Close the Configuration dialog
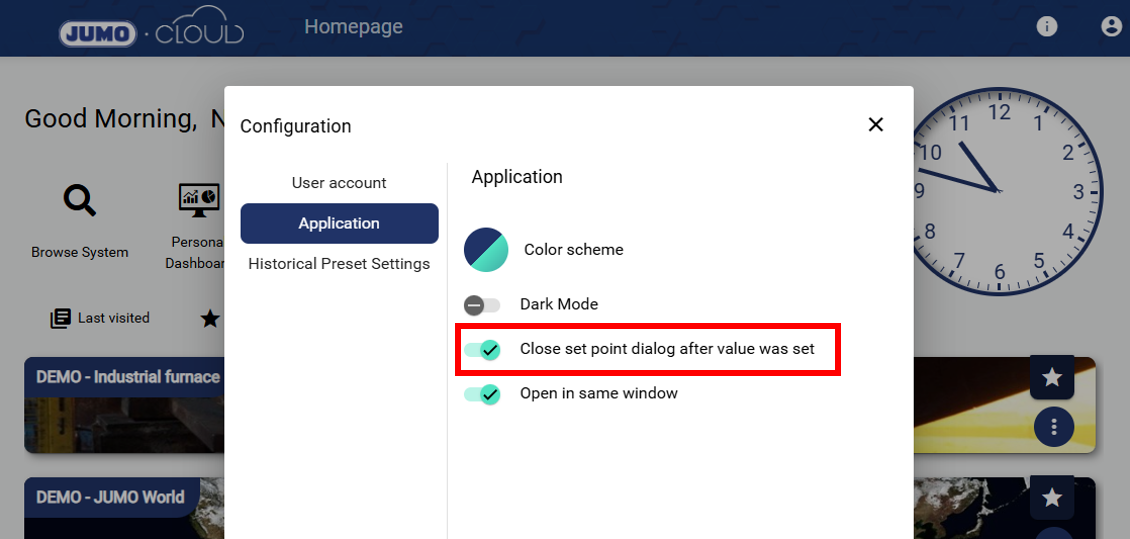The width and height of the screenshot is (1130, 539). click(876, 125)
